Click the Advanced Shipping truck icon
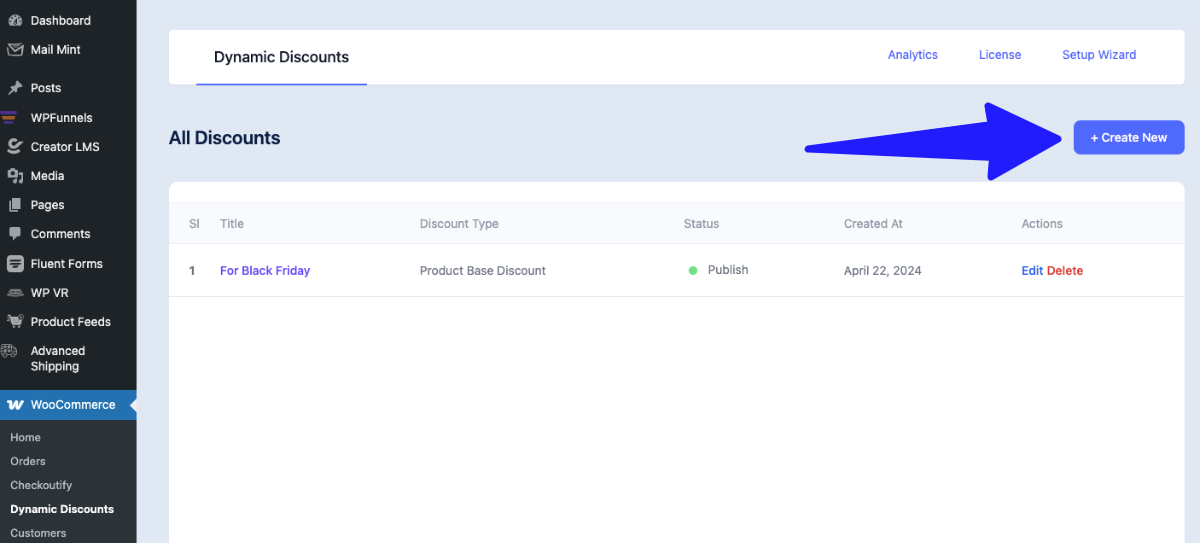1200x543 pixels. coord(10,351)
